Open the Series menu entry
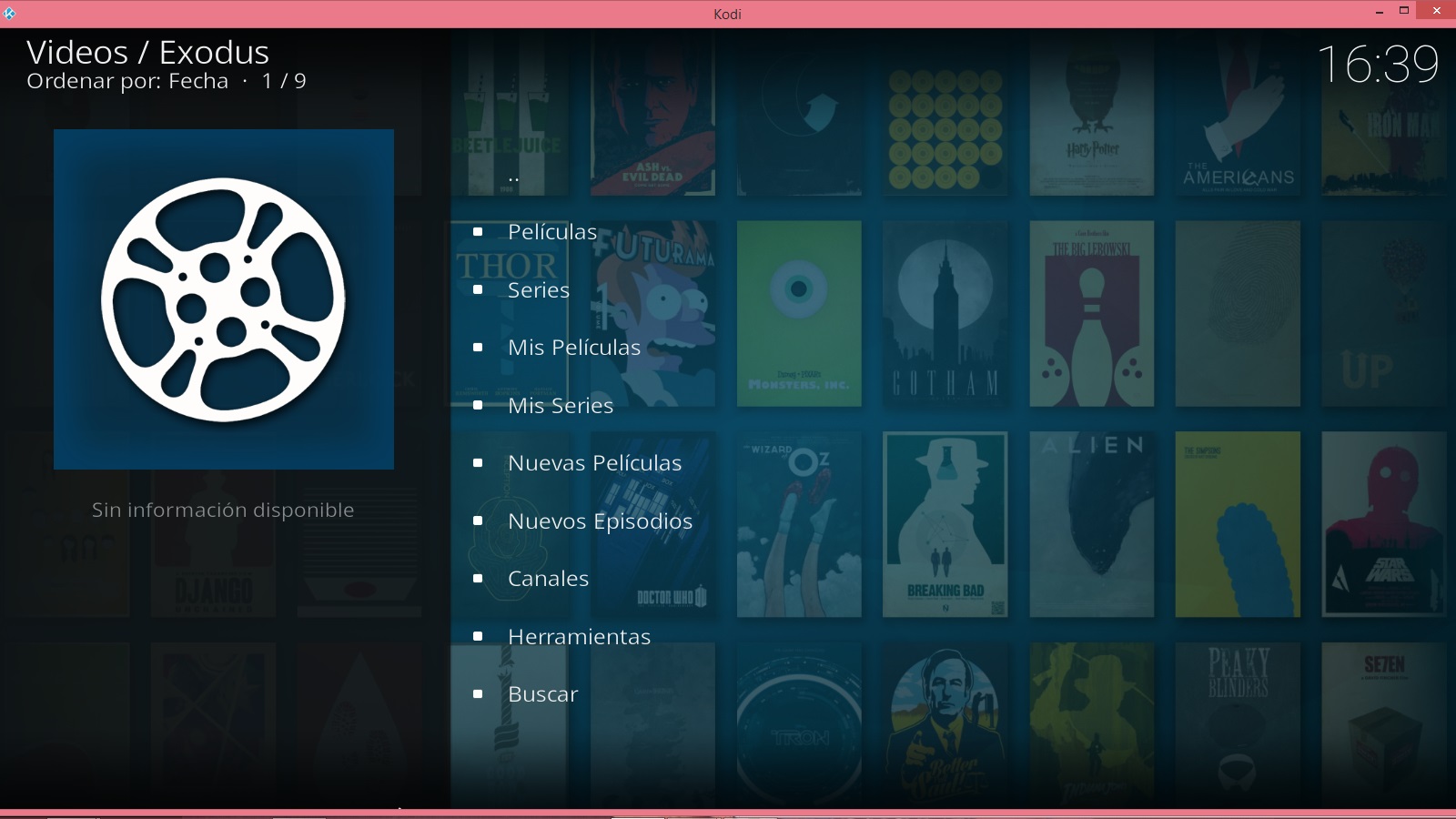Image resolution: width=1456 pixels, height=819 pixels. (539, 290)
